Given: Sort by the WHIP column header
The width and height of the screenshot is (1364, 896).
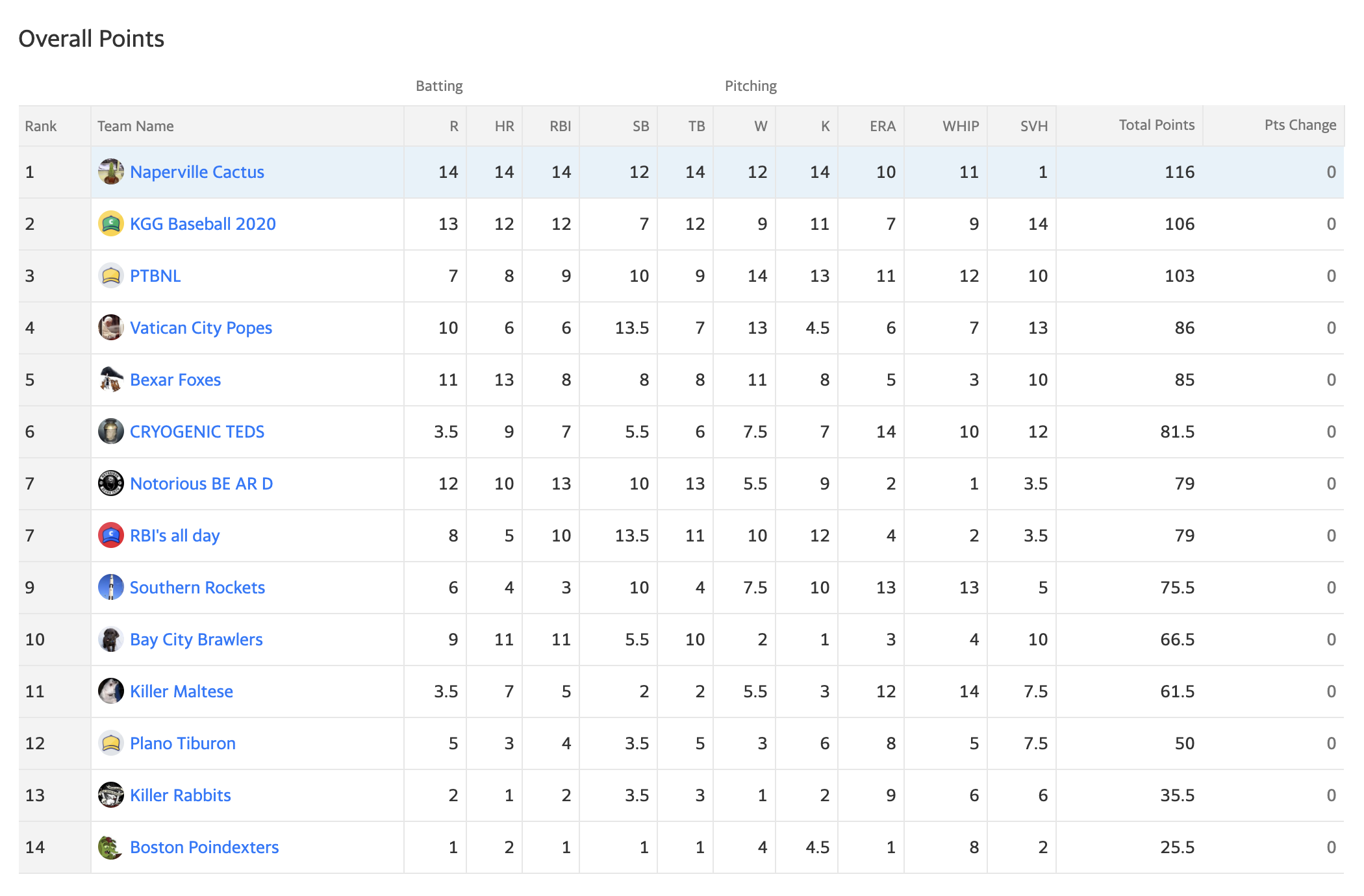Looking at the screenshot, I should click(961, 126).
